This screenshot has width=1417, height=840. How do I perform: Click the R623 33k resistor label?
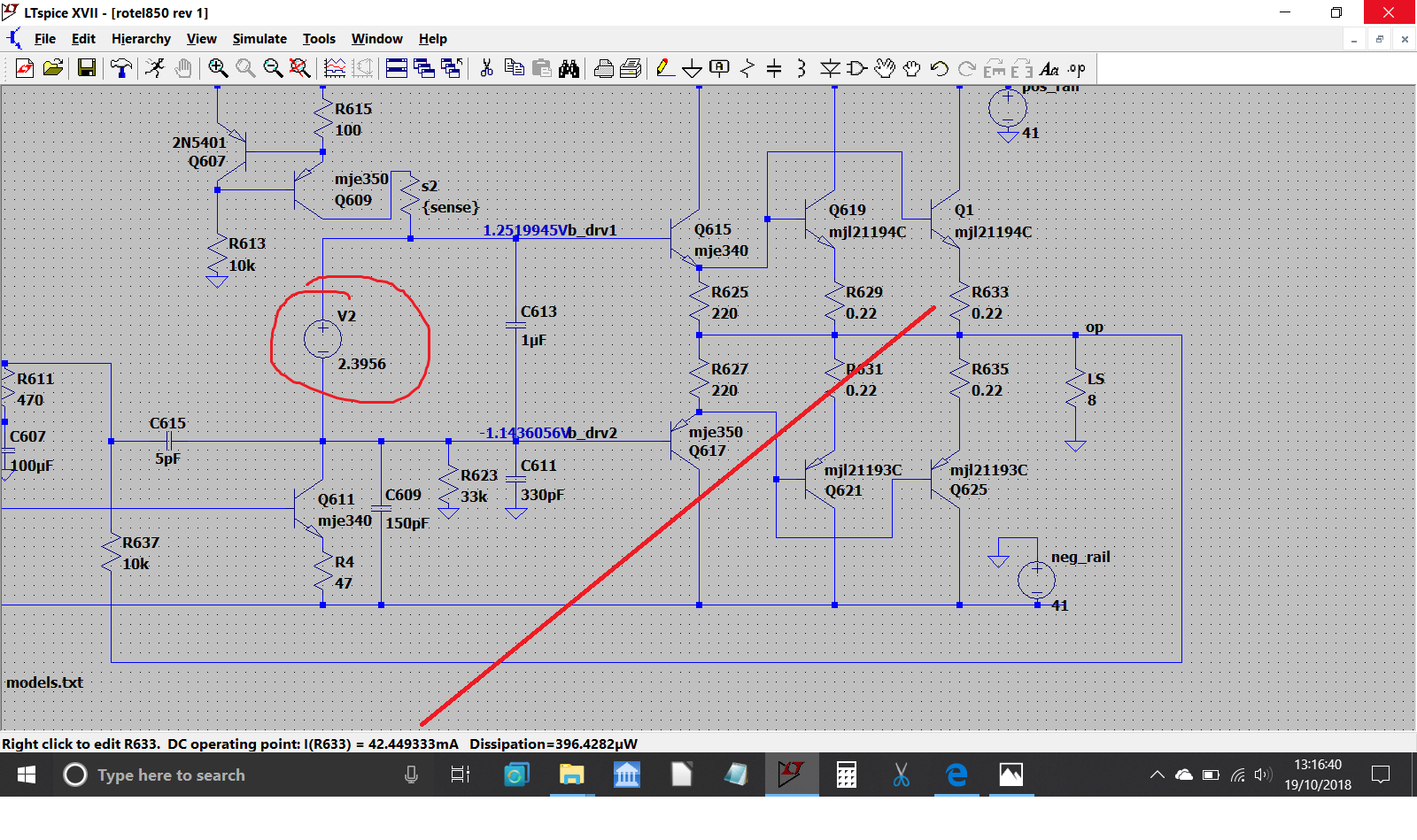point(478,486)
